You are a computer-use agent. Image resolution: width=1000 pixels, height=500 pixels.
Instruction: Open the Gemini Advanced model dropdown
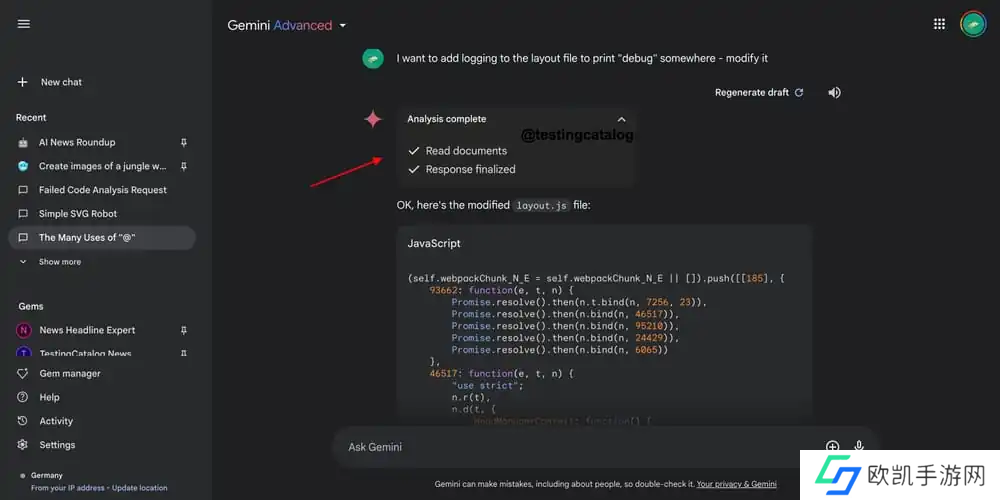[343, 26]
